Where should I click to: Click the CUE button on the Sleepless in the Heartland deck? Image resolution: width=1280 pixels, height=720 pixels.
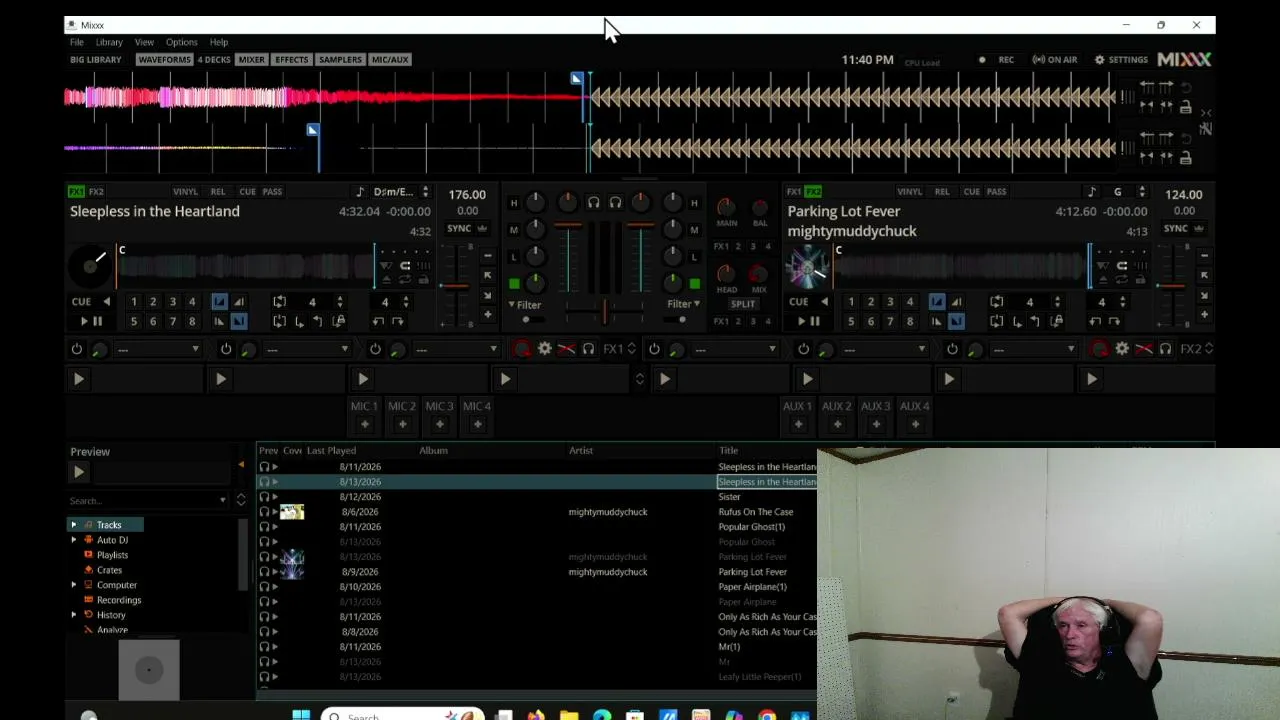point(81,301)
